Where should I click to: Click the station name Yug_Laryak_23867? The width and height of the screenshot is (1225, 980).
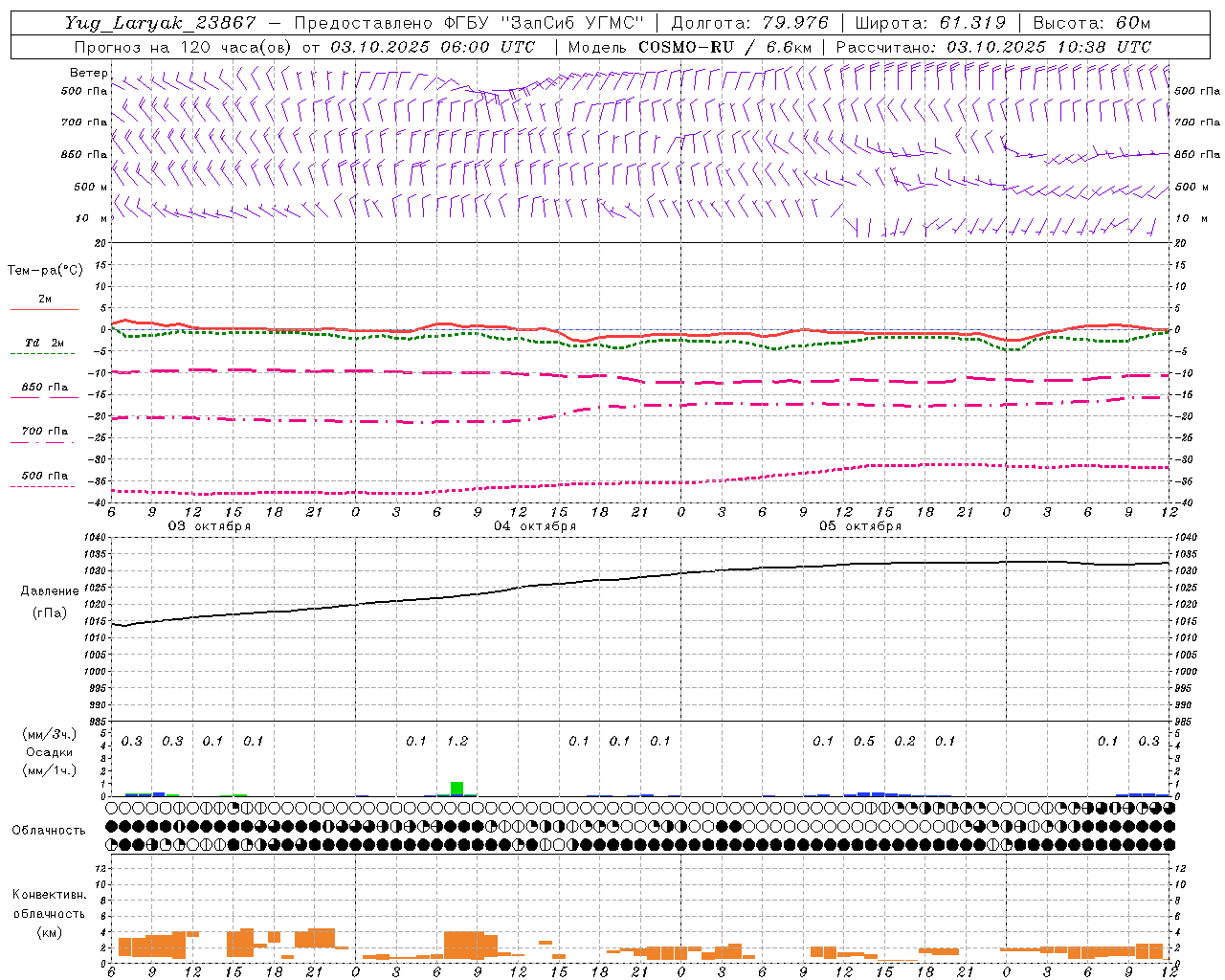click(160, 23)
